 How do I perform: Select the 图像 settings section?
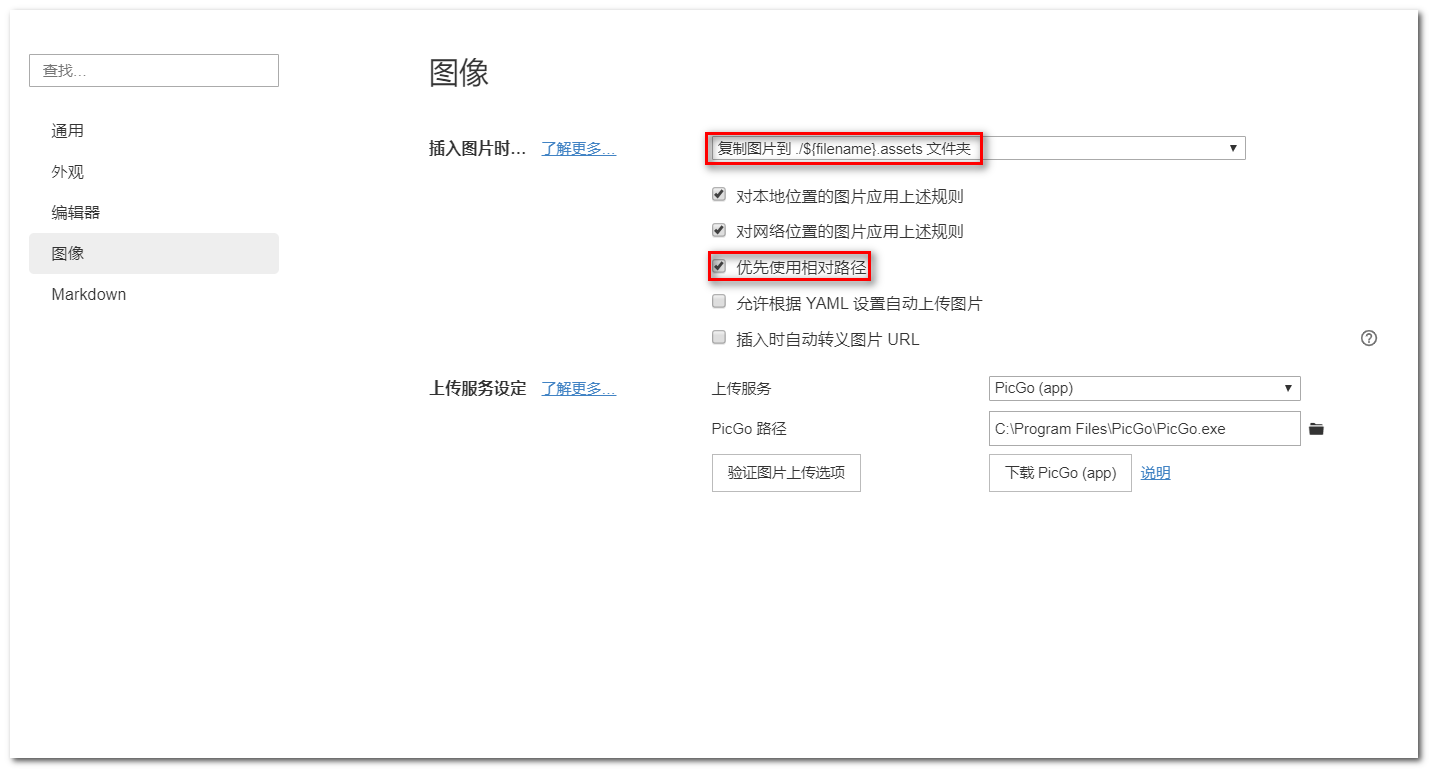[x=154, y=254]
